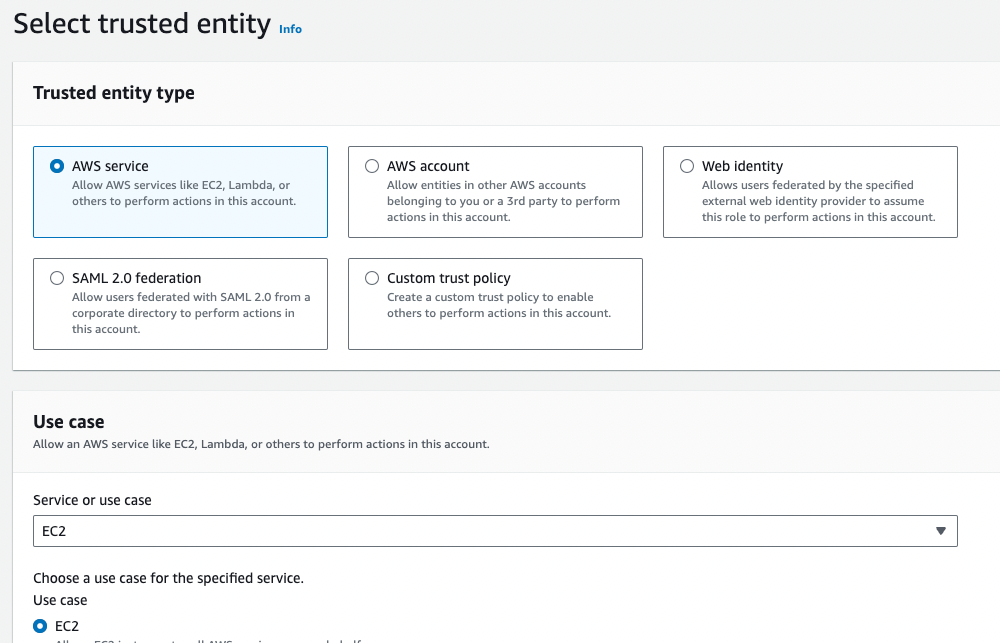Click the Service or use case field label
The height and width of the screenshot is (643, 1000).
(92, 500)
